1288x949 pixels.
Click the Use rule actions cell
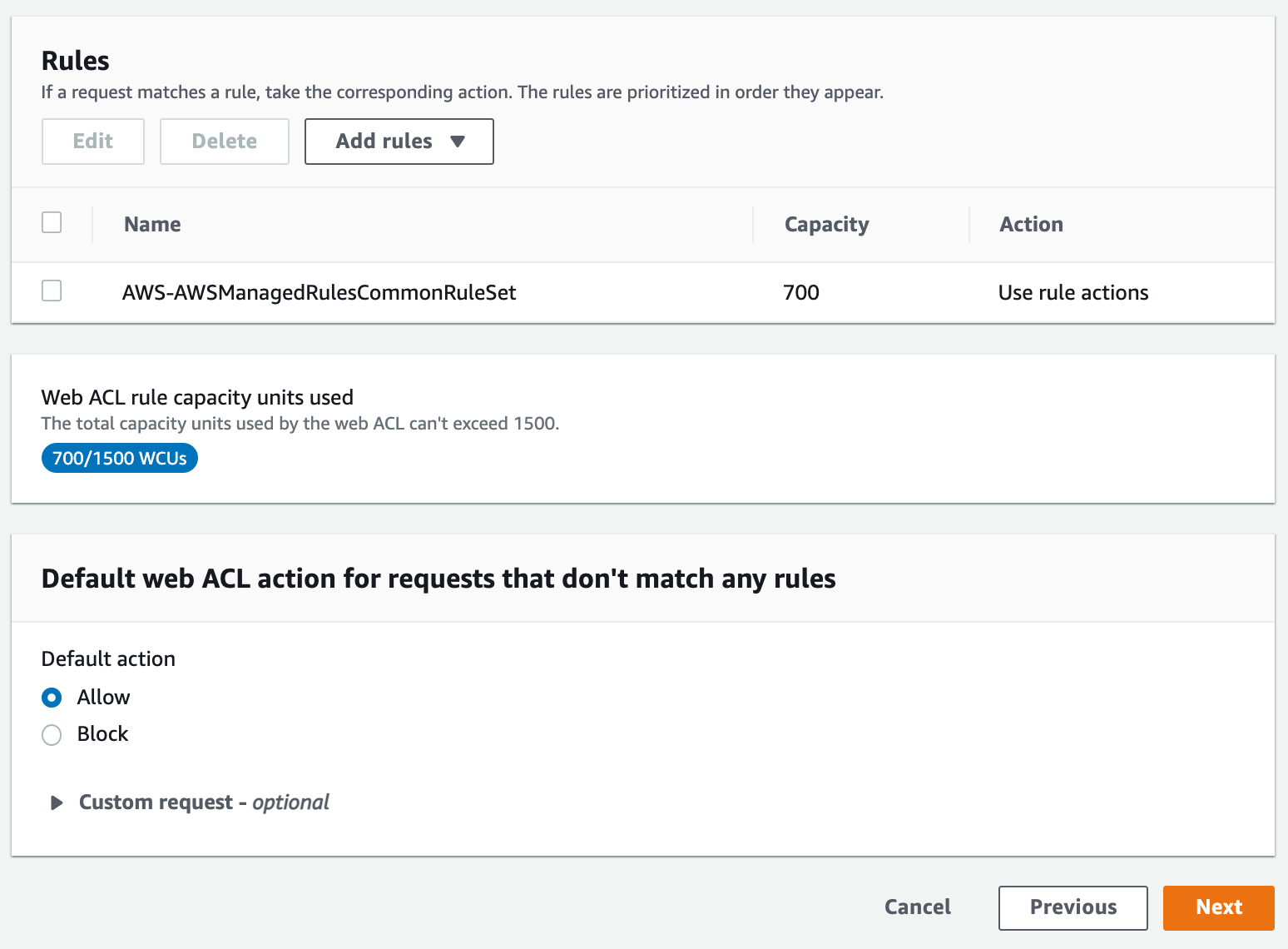[x=1073, y=293]
